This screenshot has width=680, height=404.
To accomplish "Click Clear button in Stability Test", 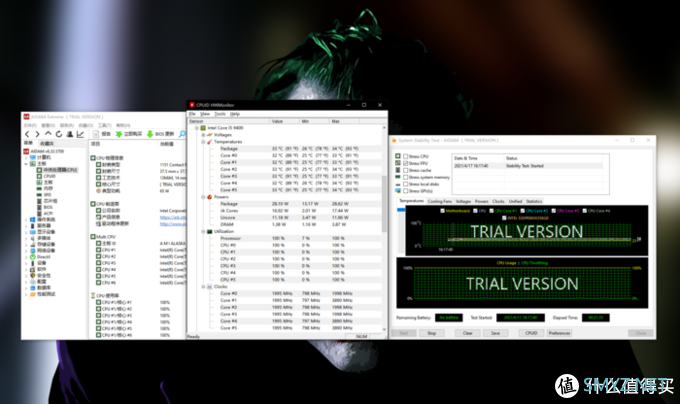I will point(468,333).
